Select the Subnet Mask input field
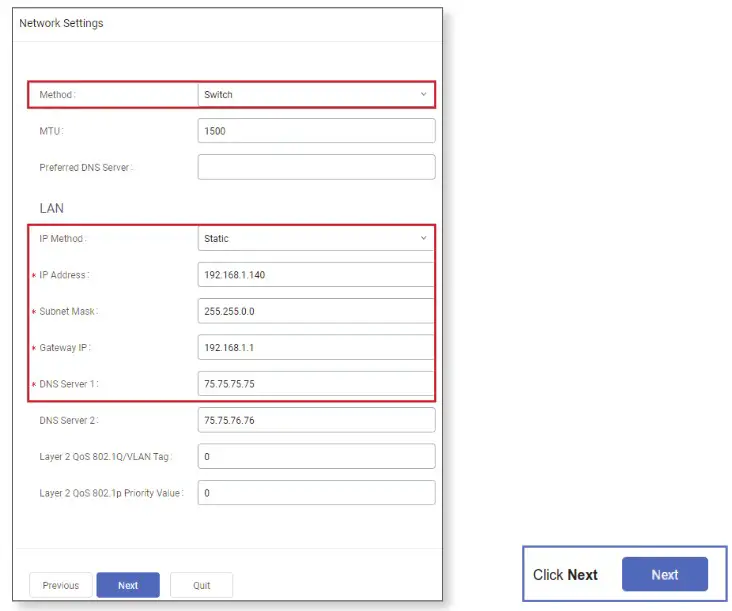Image resolution: width=732 pixels, height=611 pixels. [316, 311]
